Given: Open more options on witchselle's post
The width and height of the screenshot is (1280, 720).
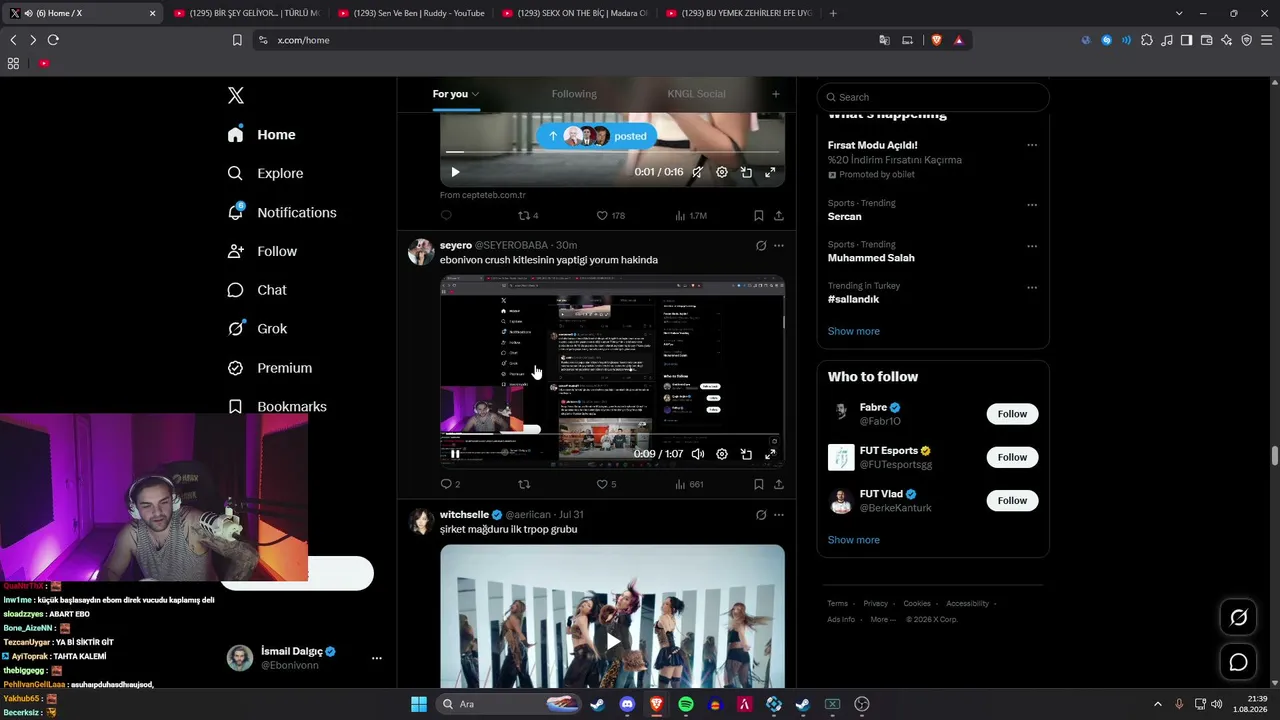Looking at the screenshot, I should coord(779,515).
